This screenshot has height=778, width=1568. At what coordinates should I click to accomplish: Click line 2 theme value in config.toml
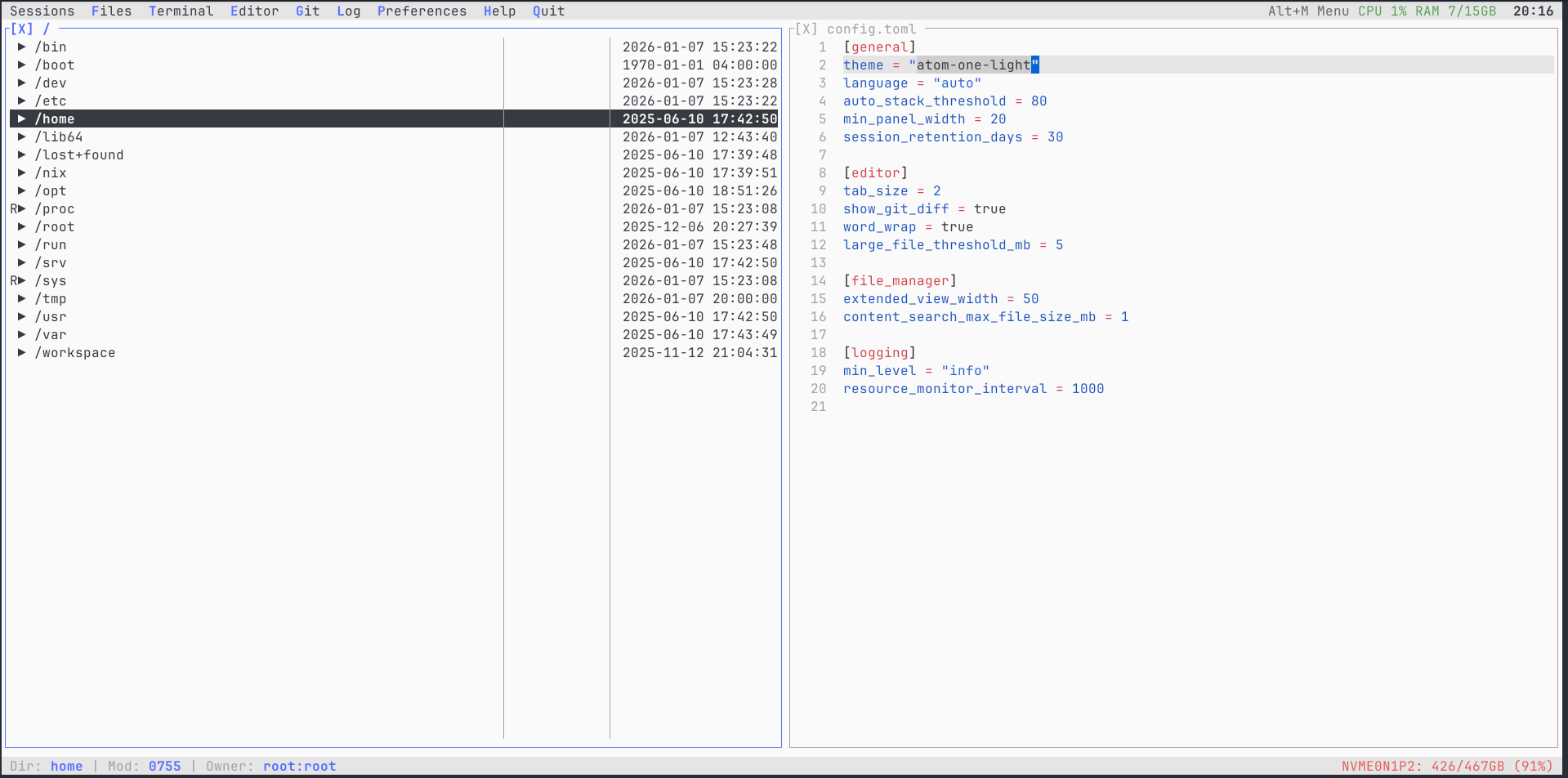click(975, 65)
